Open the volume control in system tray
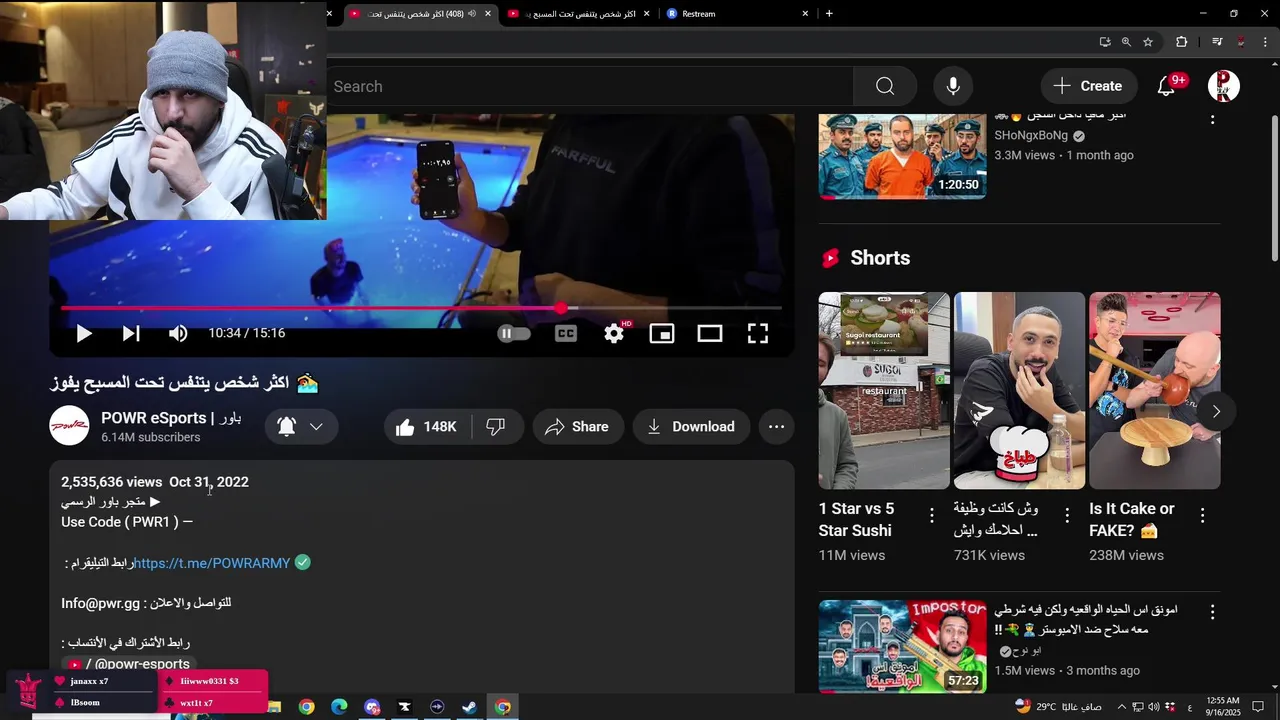This screenshot has height=720, width=1280. click(1155, 707)
